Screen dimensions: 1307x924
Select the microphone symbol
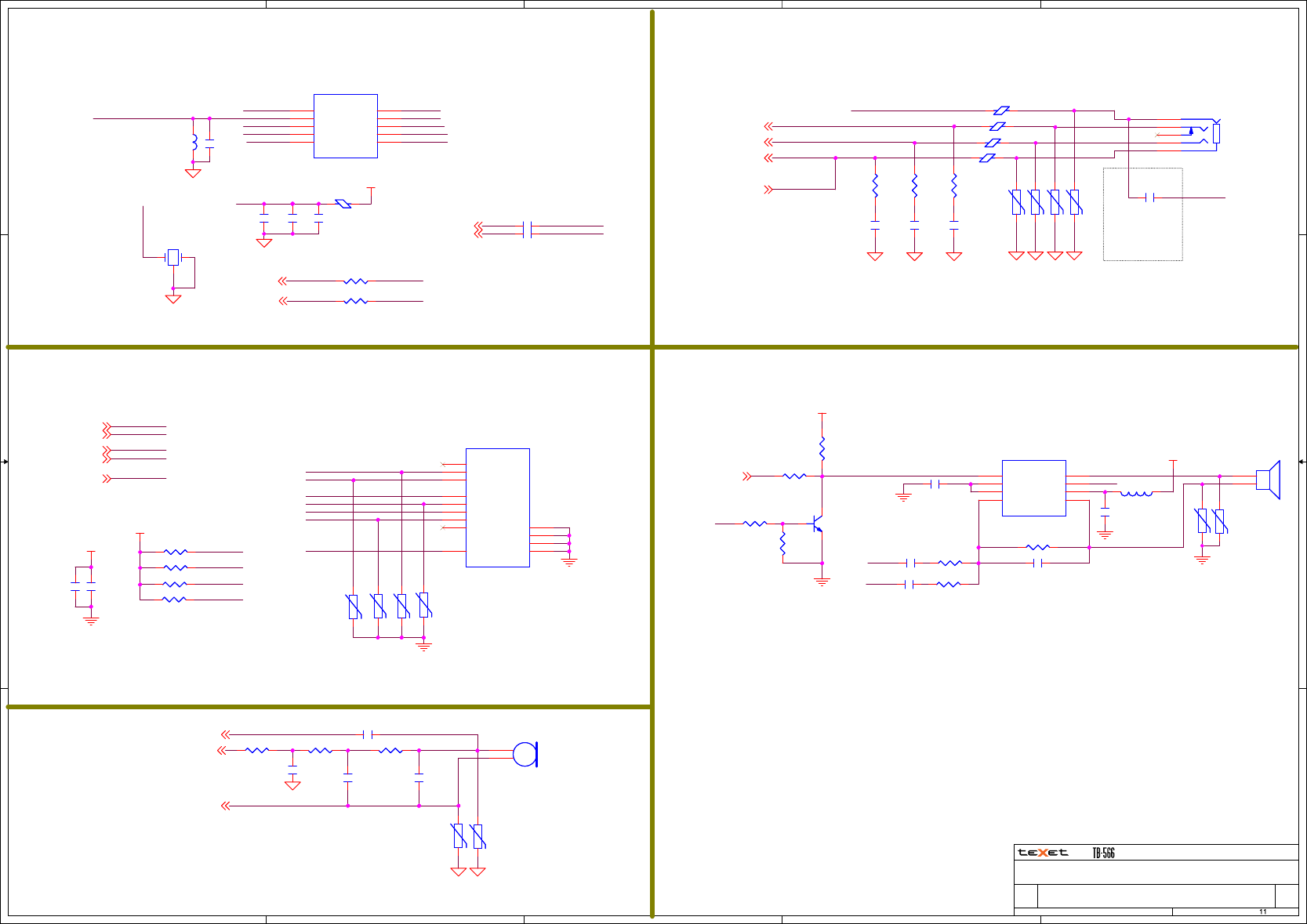[525, 755]
